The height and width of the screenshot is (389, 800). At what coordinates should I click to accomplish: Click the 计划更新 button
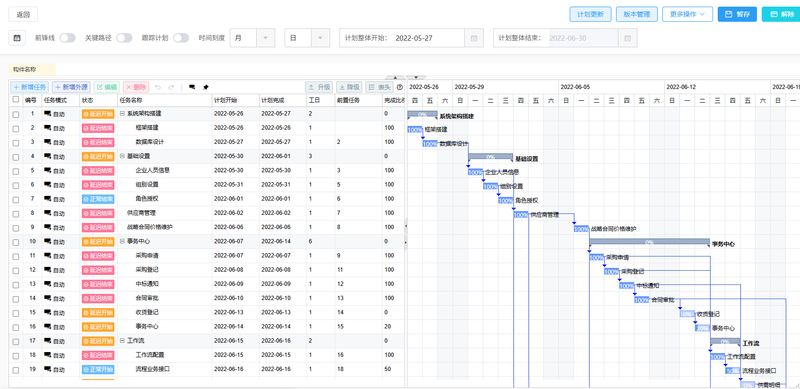point(590,14)
